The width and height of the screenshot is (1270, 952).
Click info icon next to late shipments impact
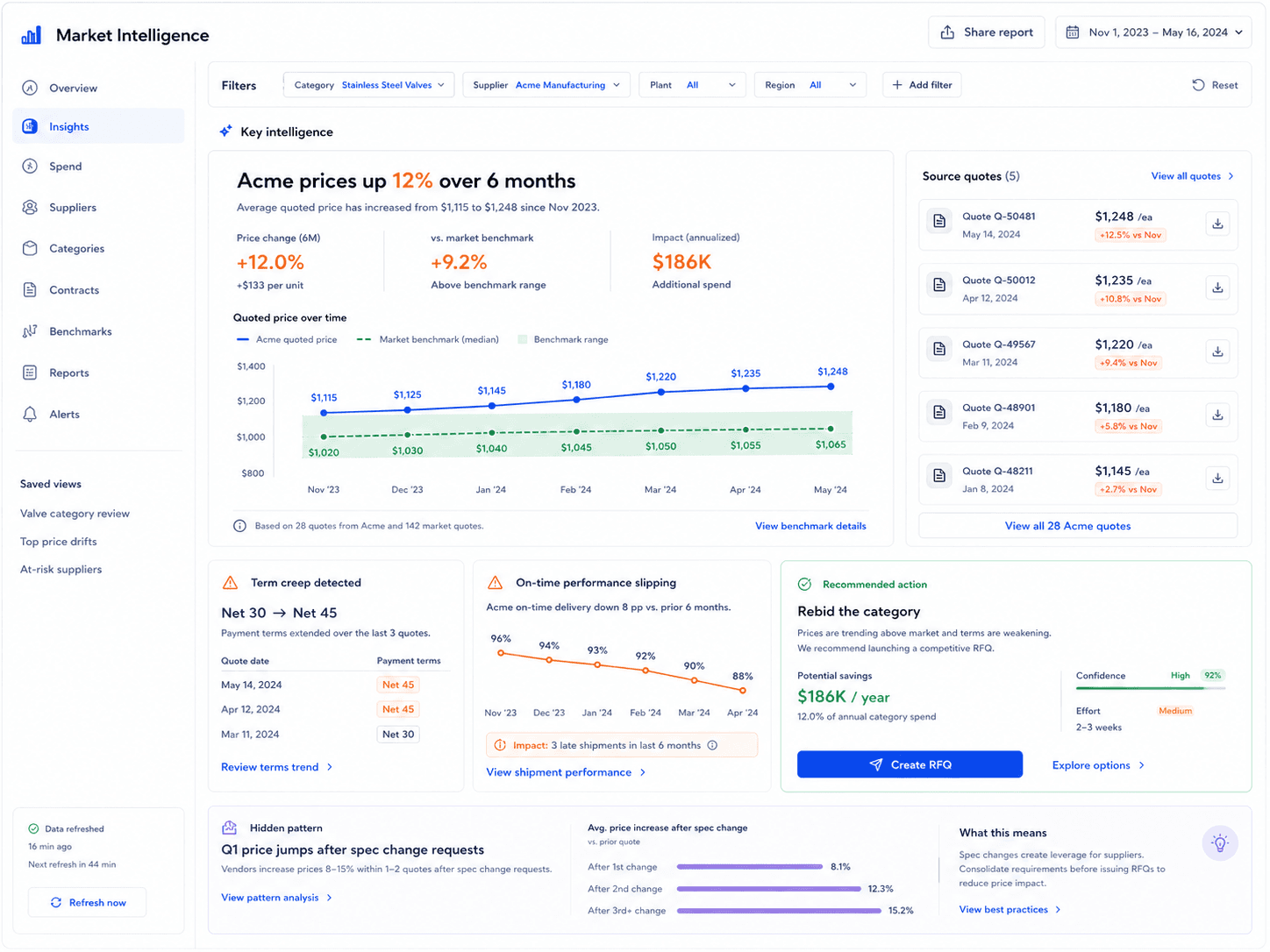click(712, 745)
